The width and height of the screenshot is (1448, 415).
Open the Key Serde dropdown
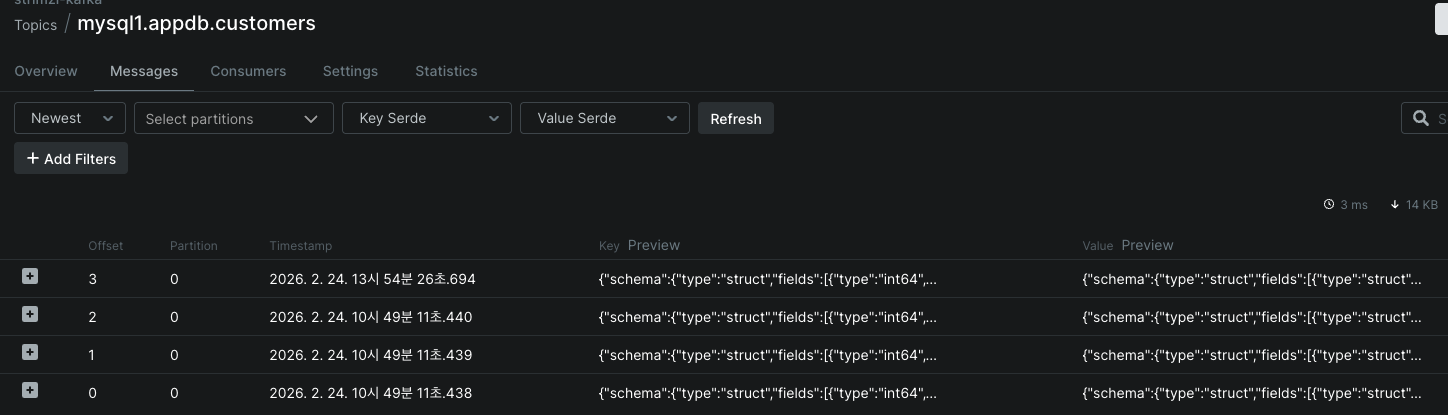427,118
